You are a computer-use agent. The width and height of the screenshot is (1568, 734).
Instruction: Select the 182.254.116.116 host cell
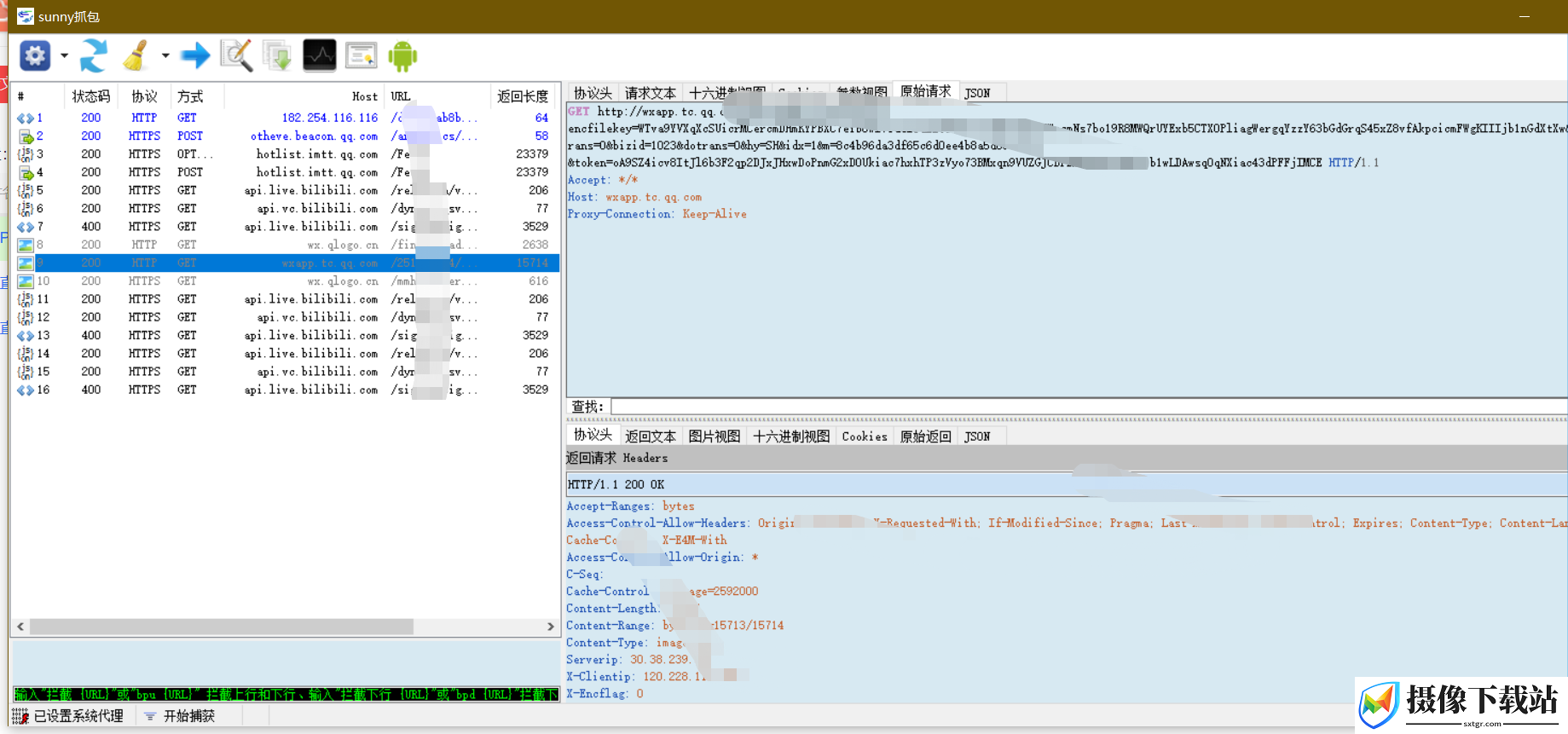pos(330,118)
